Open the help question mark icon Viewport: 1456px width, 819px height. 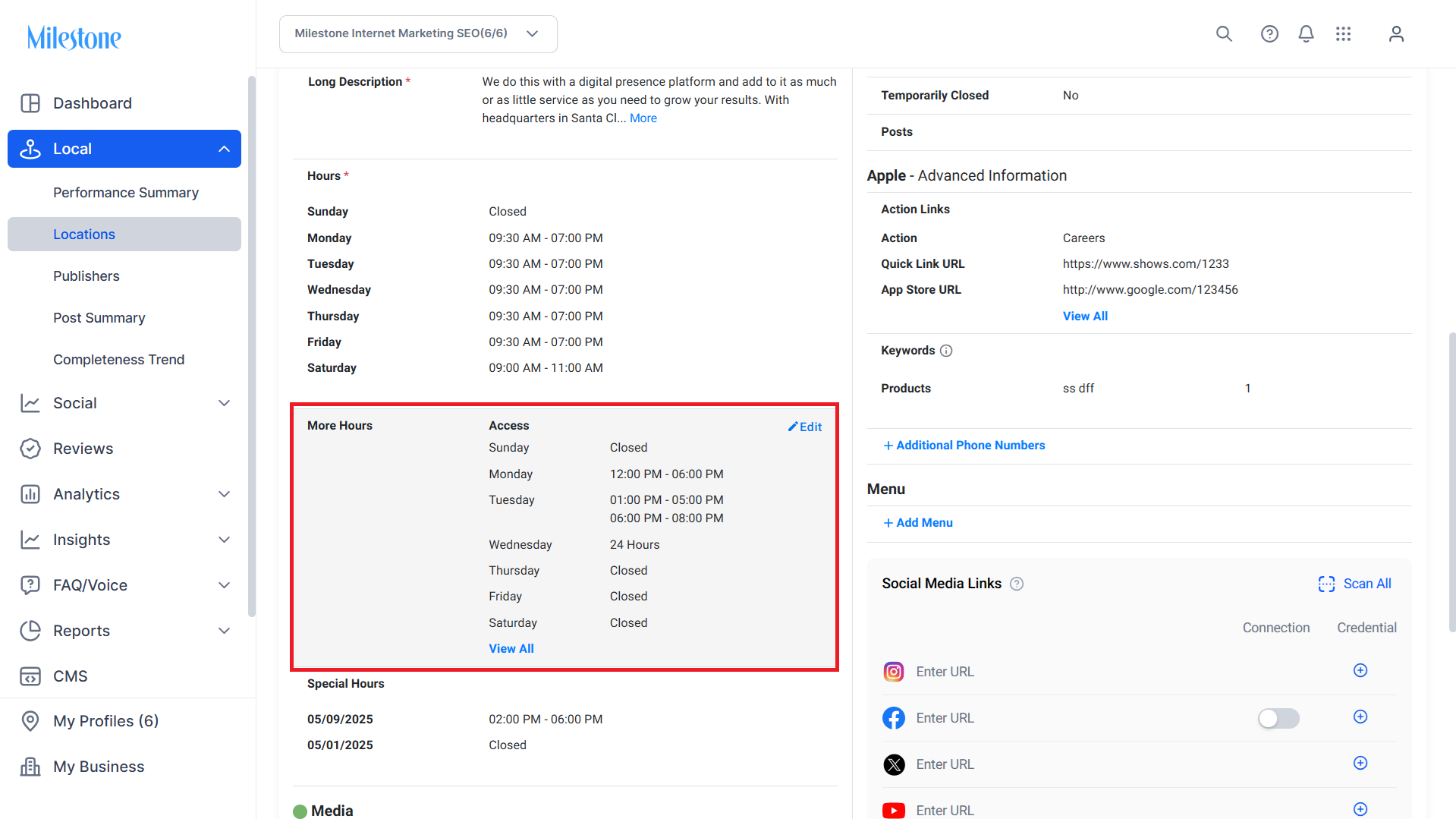(x=1269, y=33)
